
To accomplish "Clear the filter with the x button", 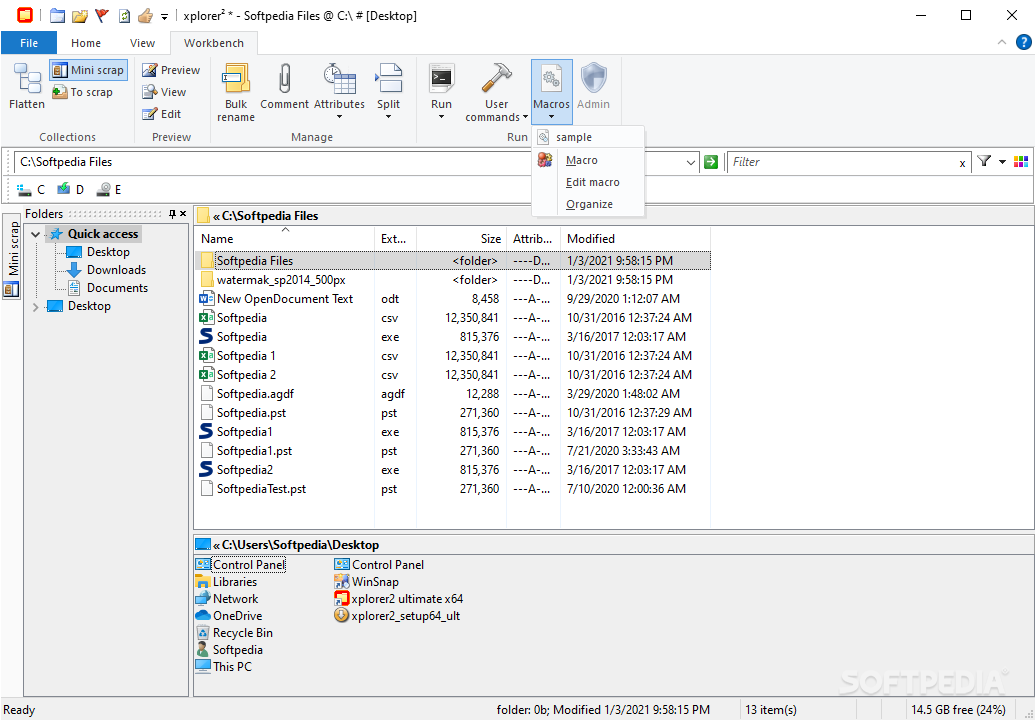I will point(962,163).
